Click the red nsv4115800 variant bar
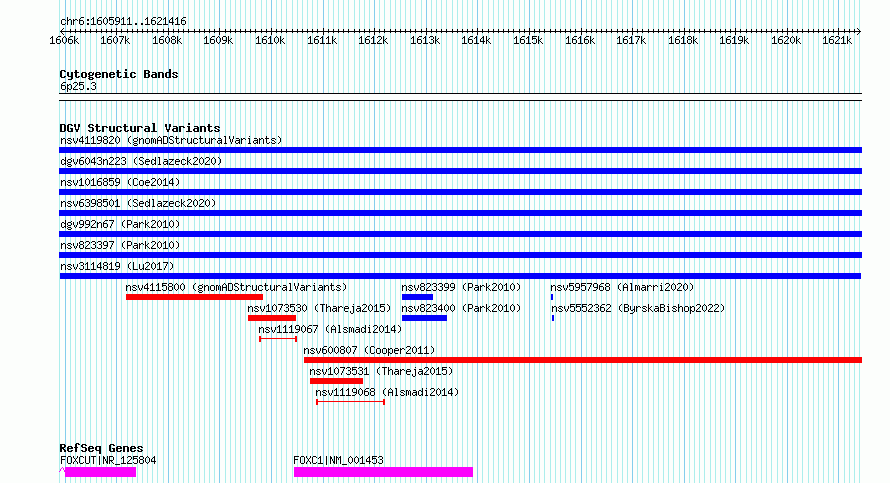Viewport: 890px width, 483px height. (x=194, y=297)
